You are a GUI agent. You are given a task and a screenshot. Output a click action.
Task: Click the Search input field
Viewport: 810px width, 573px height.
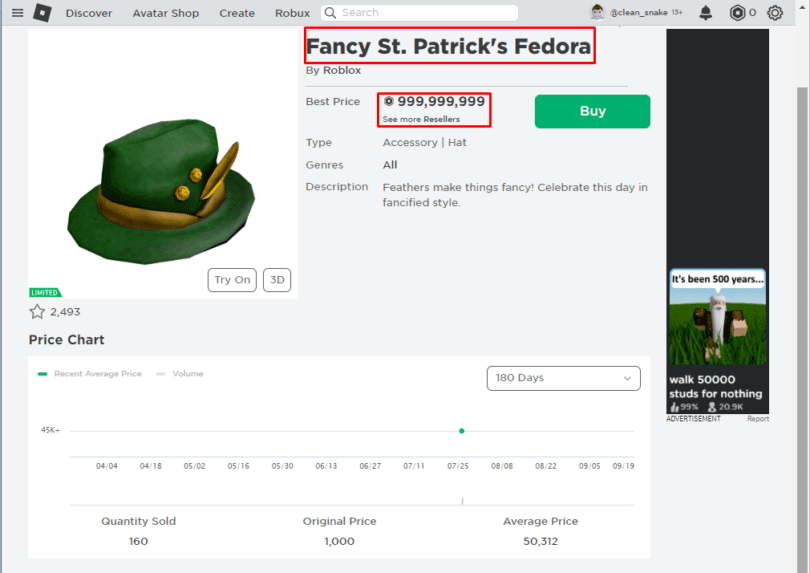point(427,13)
